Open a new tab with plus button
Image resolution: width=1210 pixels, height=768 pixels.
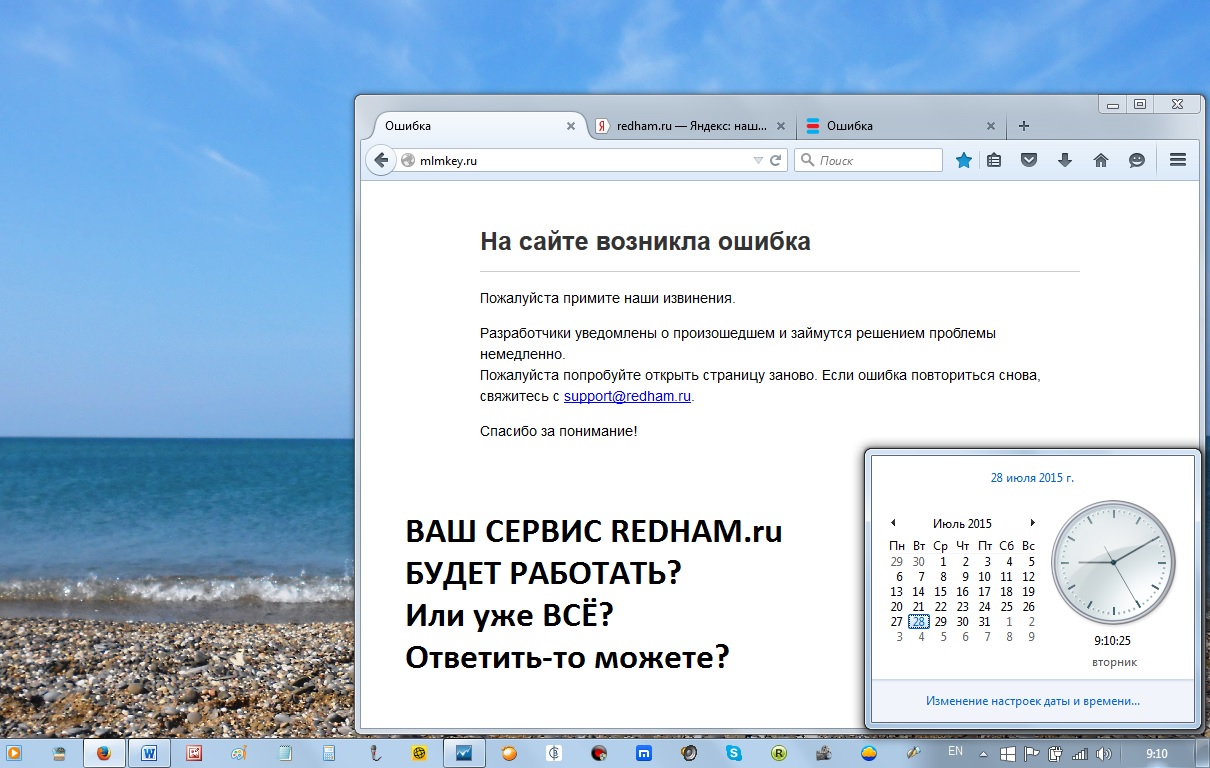point(1023,126)
